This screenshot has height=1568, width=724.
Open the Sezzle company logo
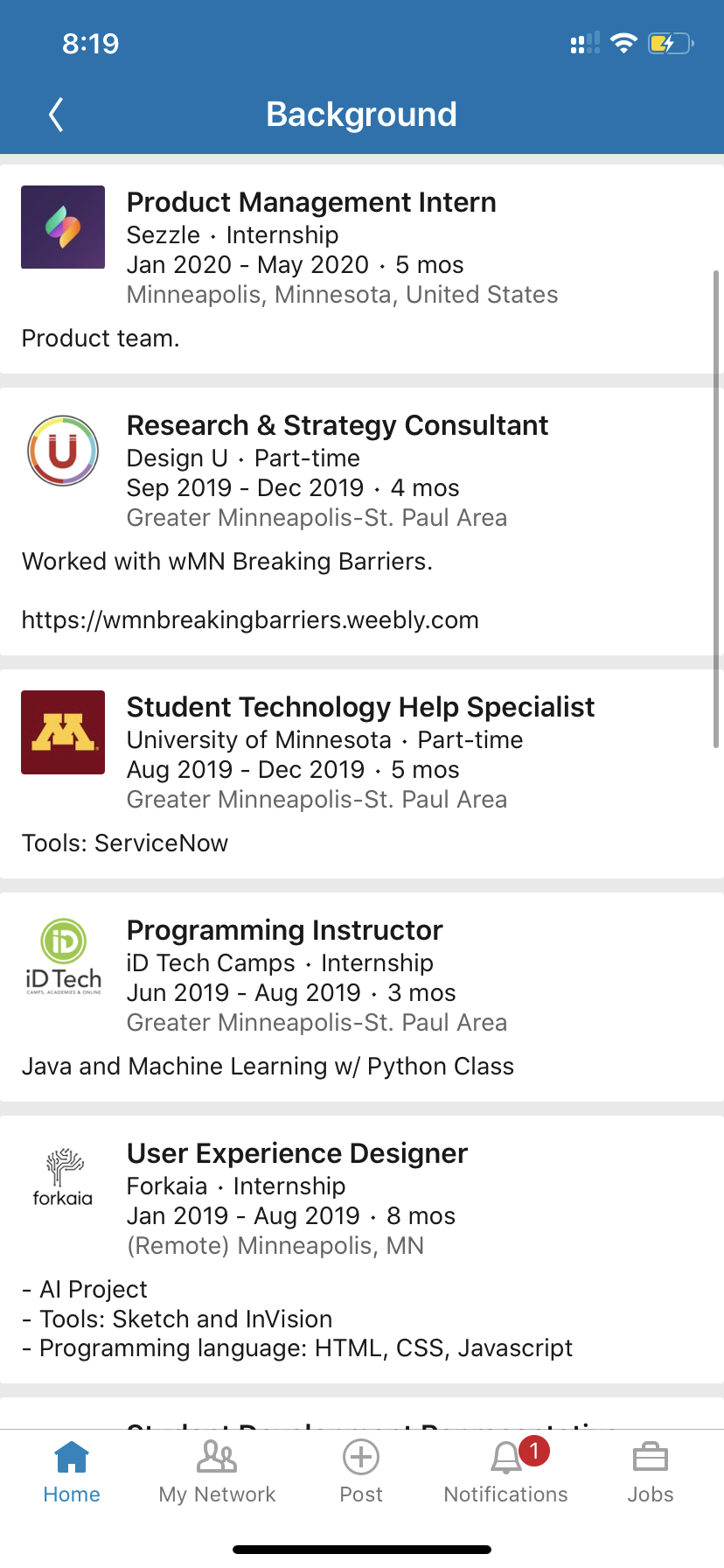(63, 227)
